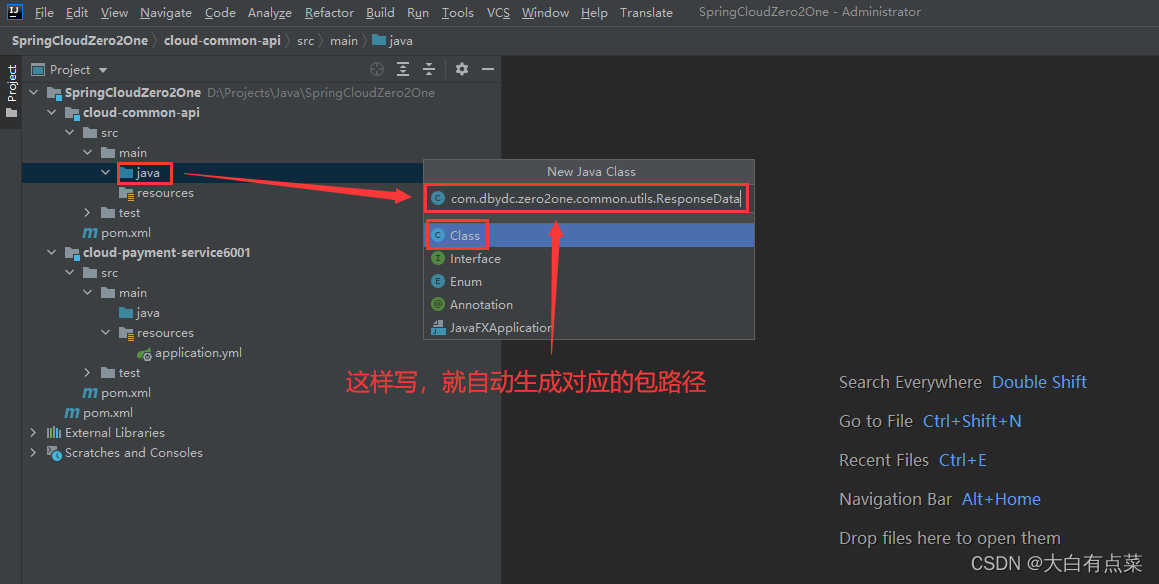Click the New Java Class name field

588,198
